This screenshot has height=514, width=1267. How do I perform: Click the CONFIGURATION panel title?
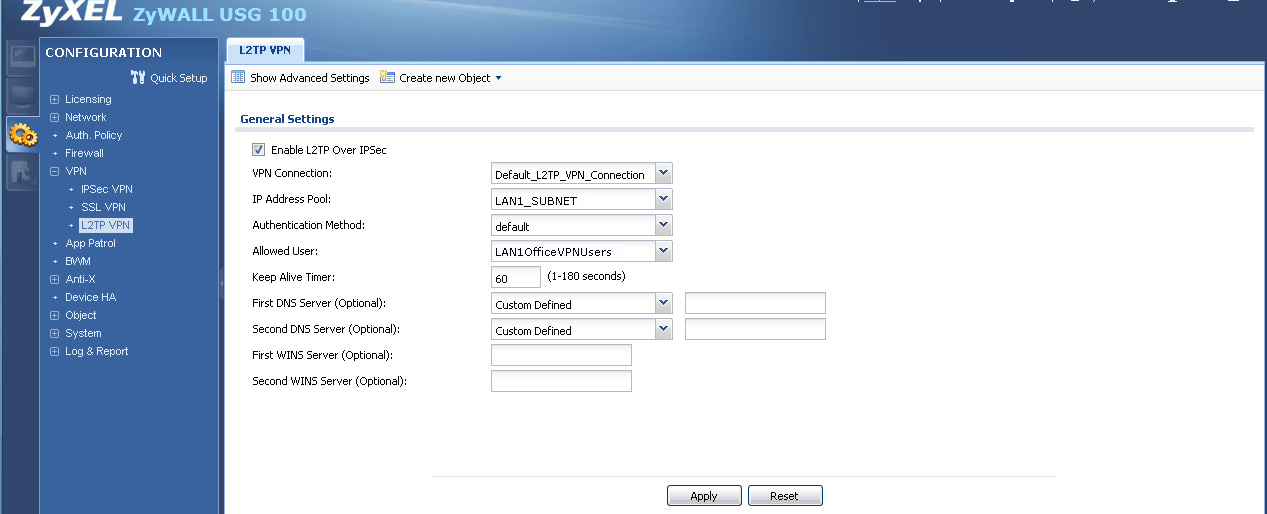103,52
